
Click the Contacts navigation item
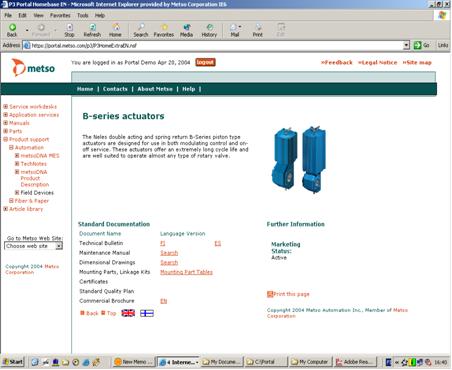click(115, 89)
